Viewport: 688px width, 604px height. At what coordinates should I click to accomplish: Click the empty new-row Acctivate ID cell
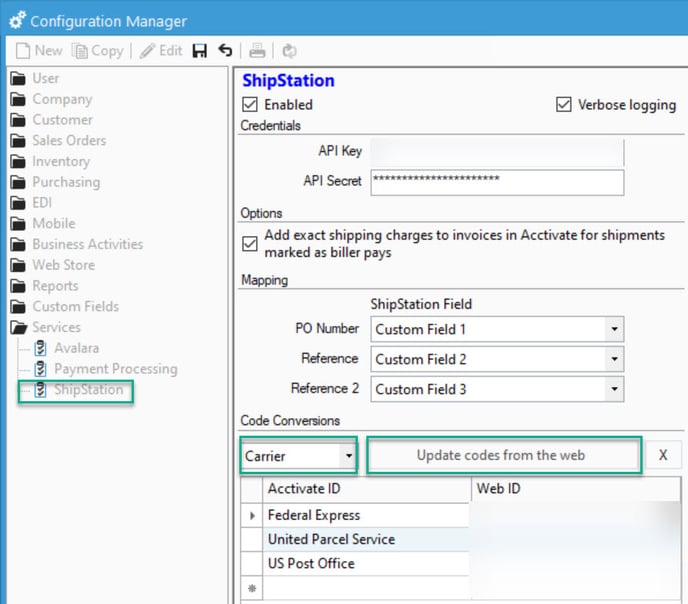coord(366,588)
